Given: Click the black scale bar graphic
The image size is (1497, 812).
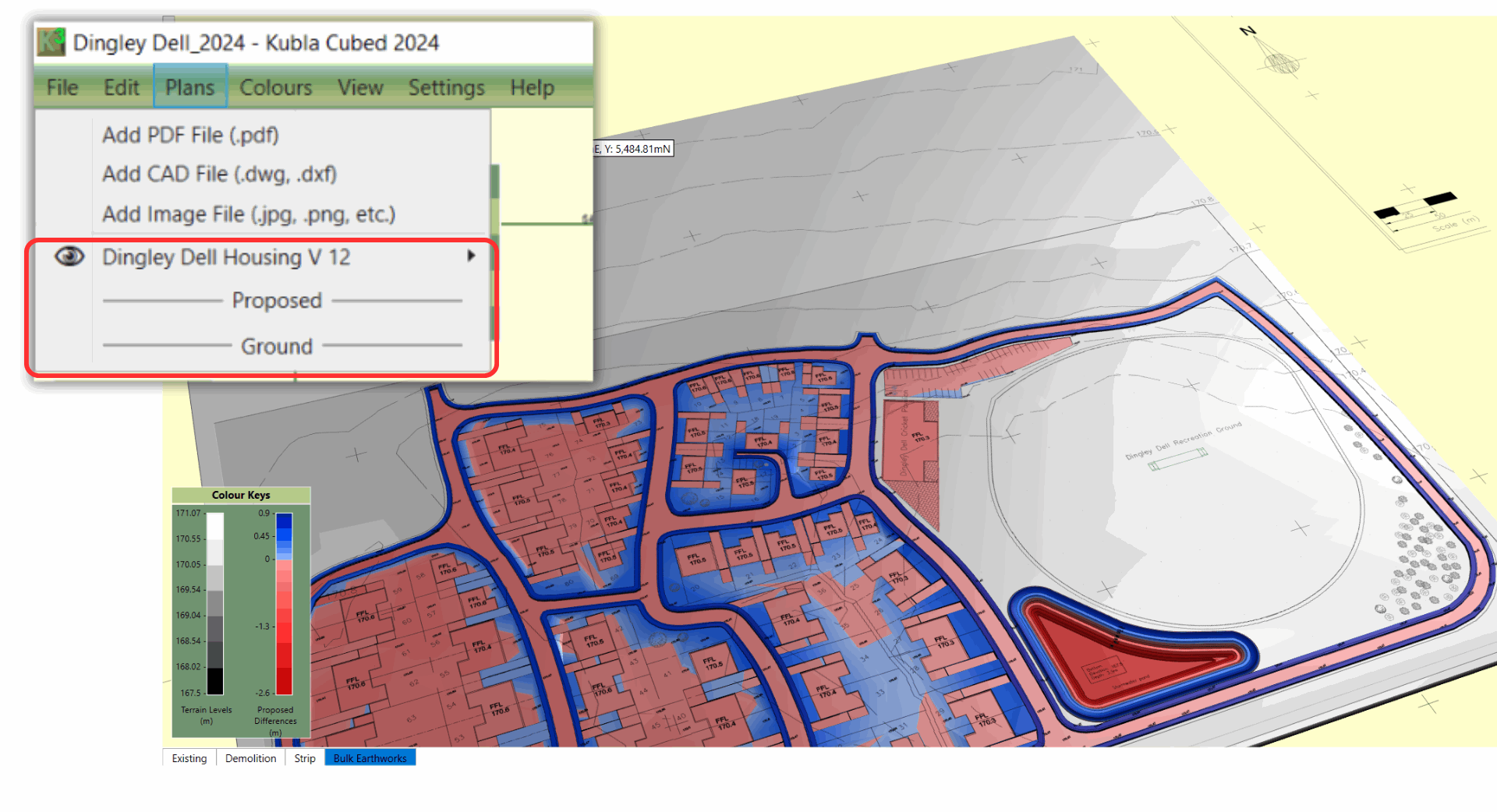Looking at the screenshot, I should point(1415,207).
